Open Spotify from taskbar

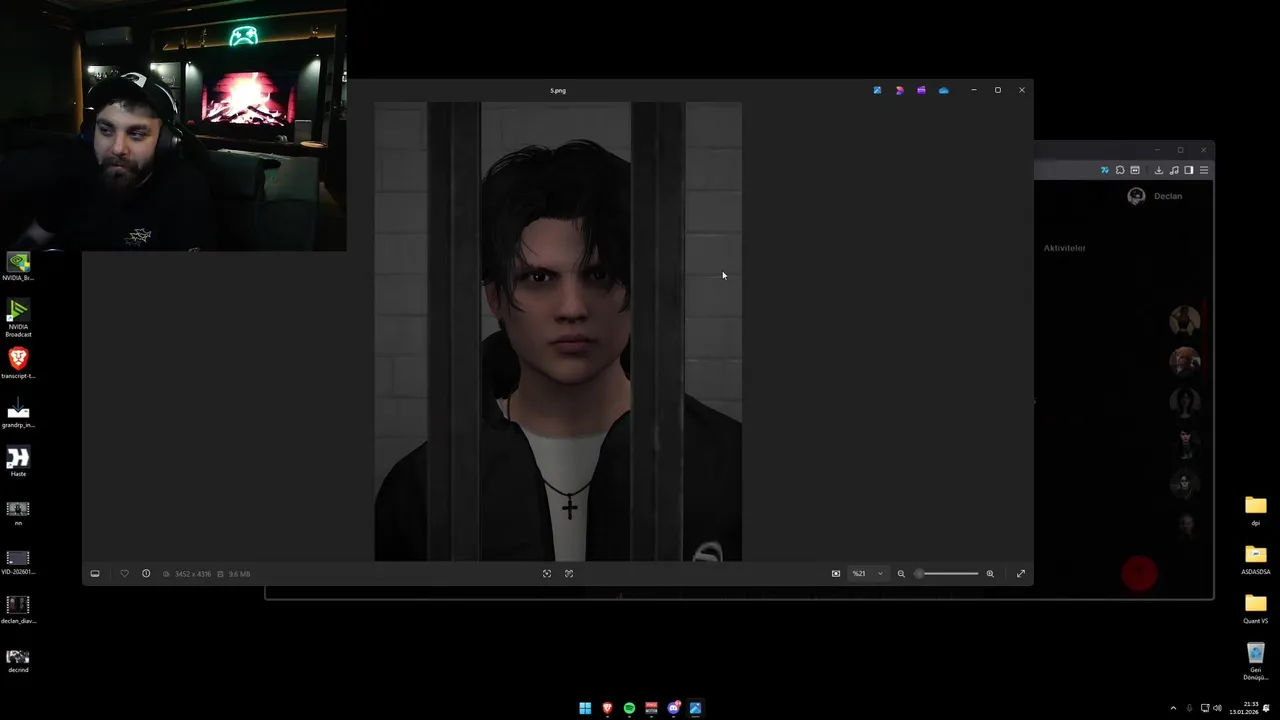pyautogui.click(x=629, y=708)
